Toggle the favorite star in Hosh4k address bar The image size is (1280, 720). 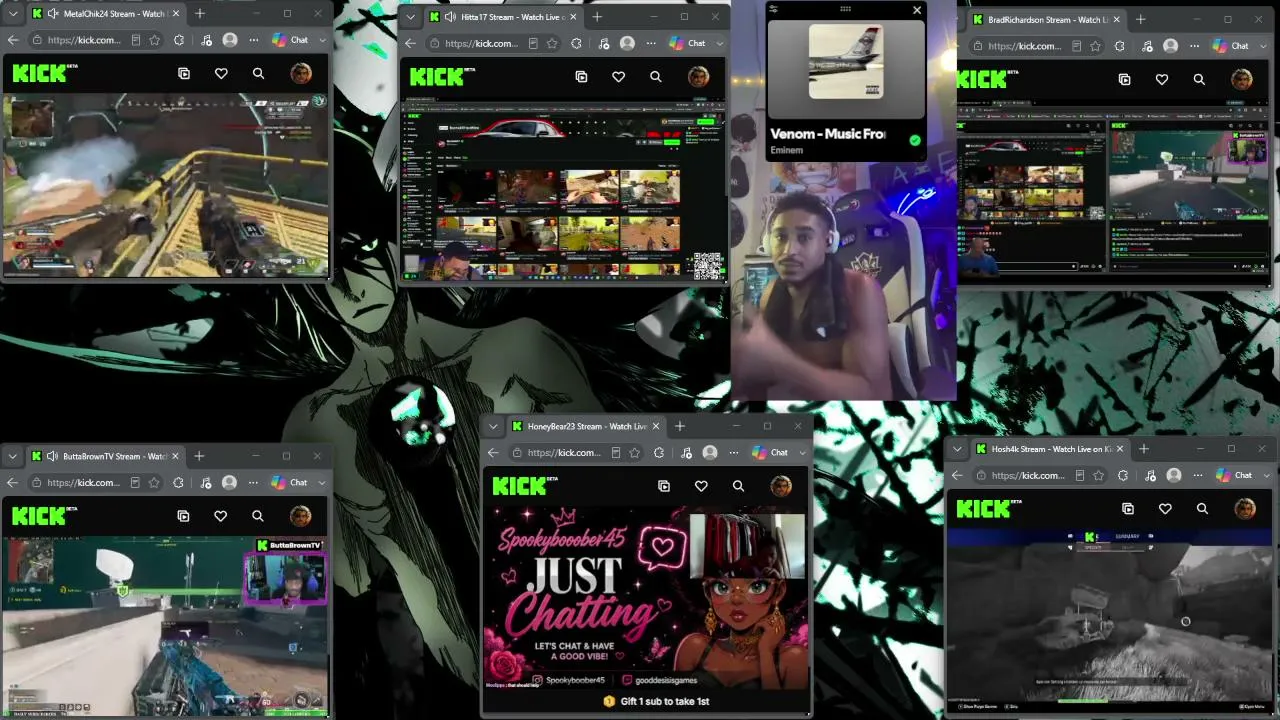pos(1099,476)
